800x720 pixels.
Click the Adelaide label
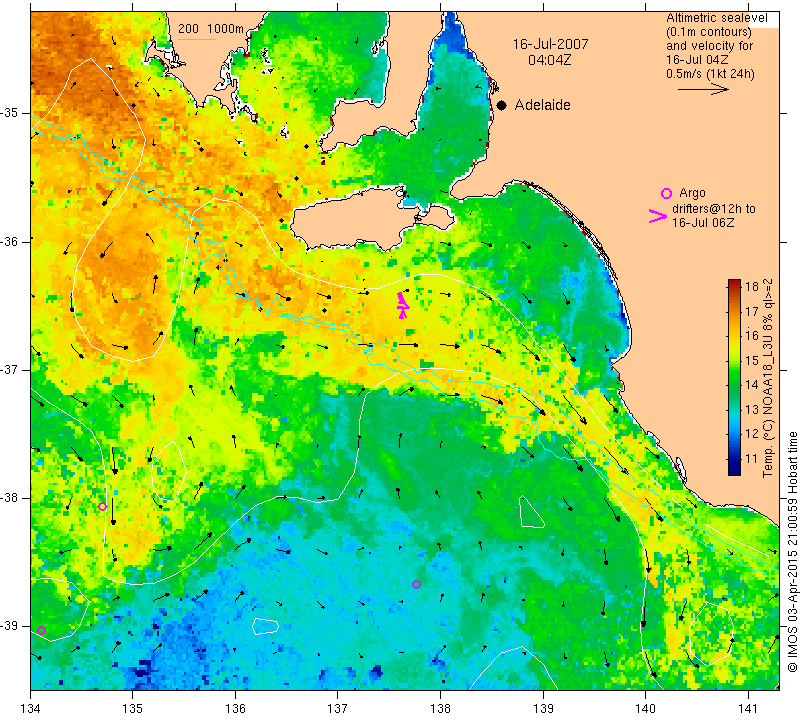(x=542, y=105)
